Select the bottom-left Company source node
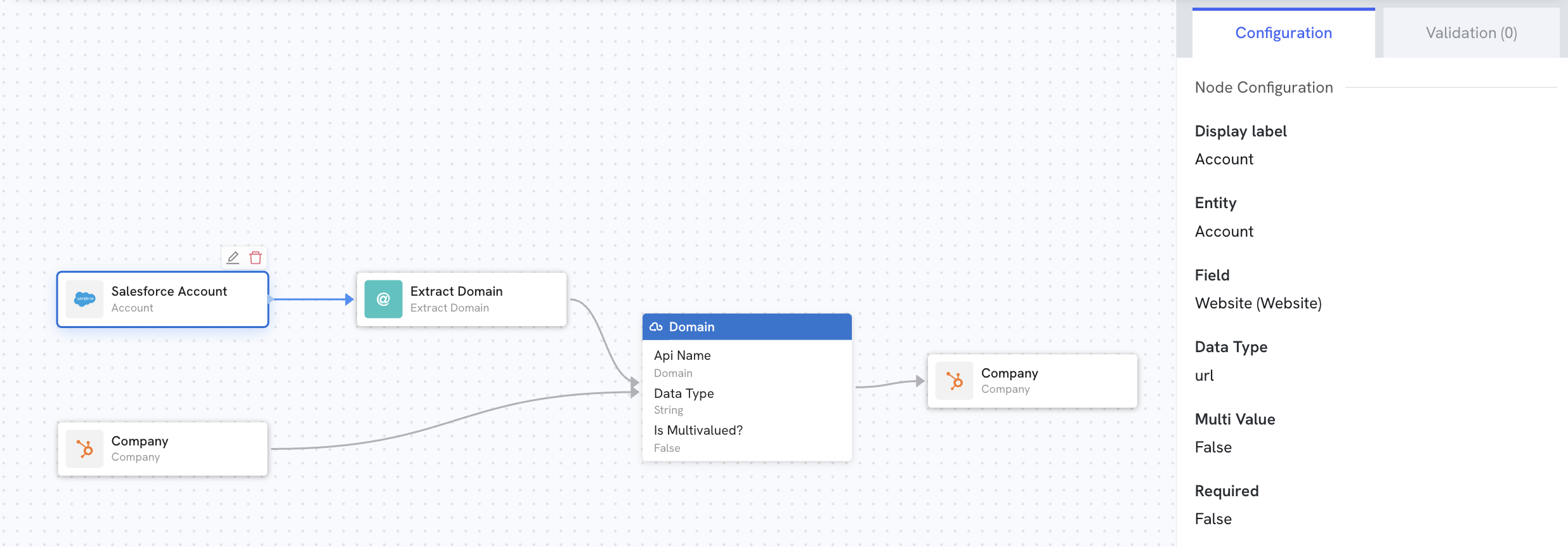The image size is (1568, 547). point(163,449)
